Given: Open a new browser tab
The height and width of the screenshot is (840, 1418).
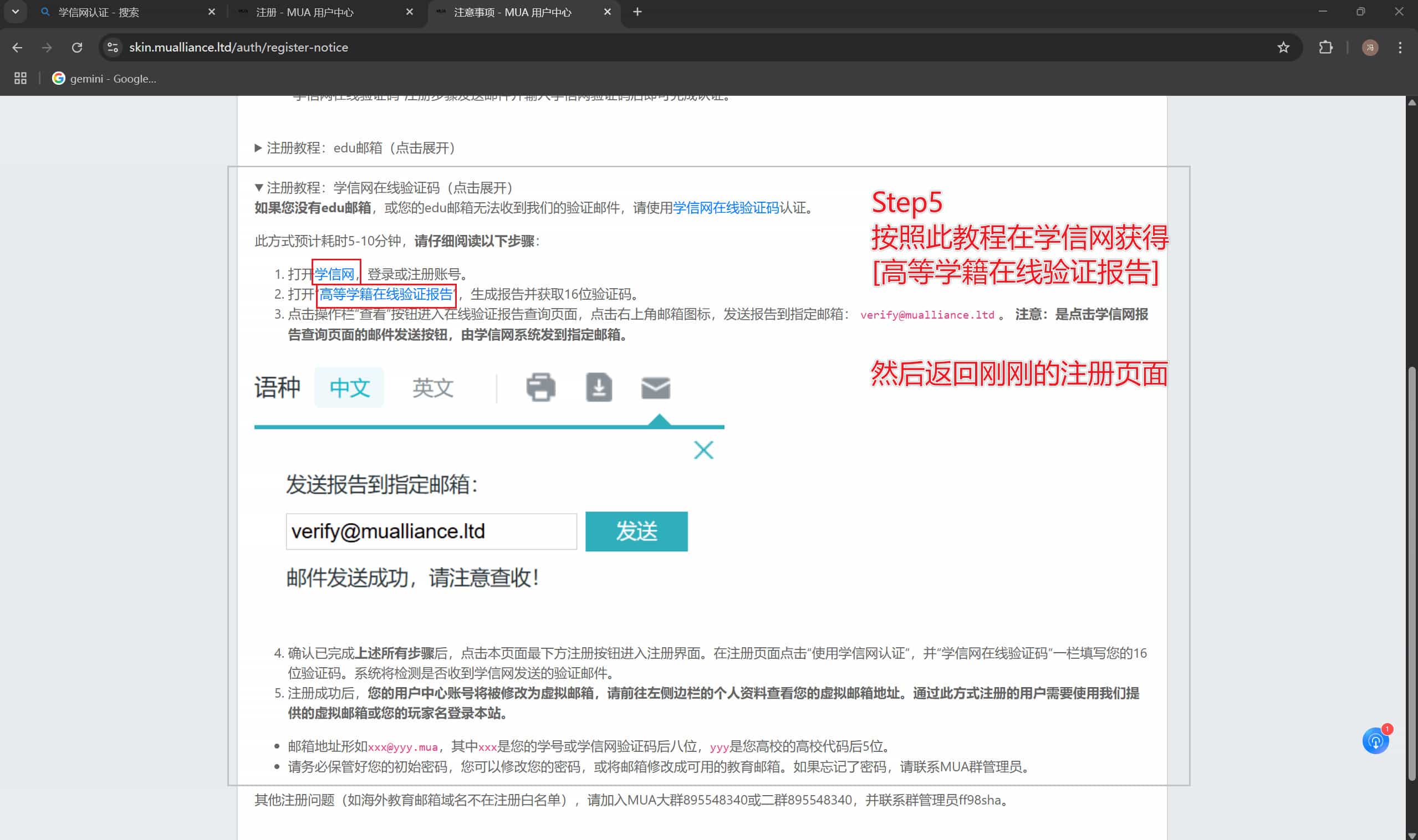Looking at the screenshot, I should pos(637,12).
